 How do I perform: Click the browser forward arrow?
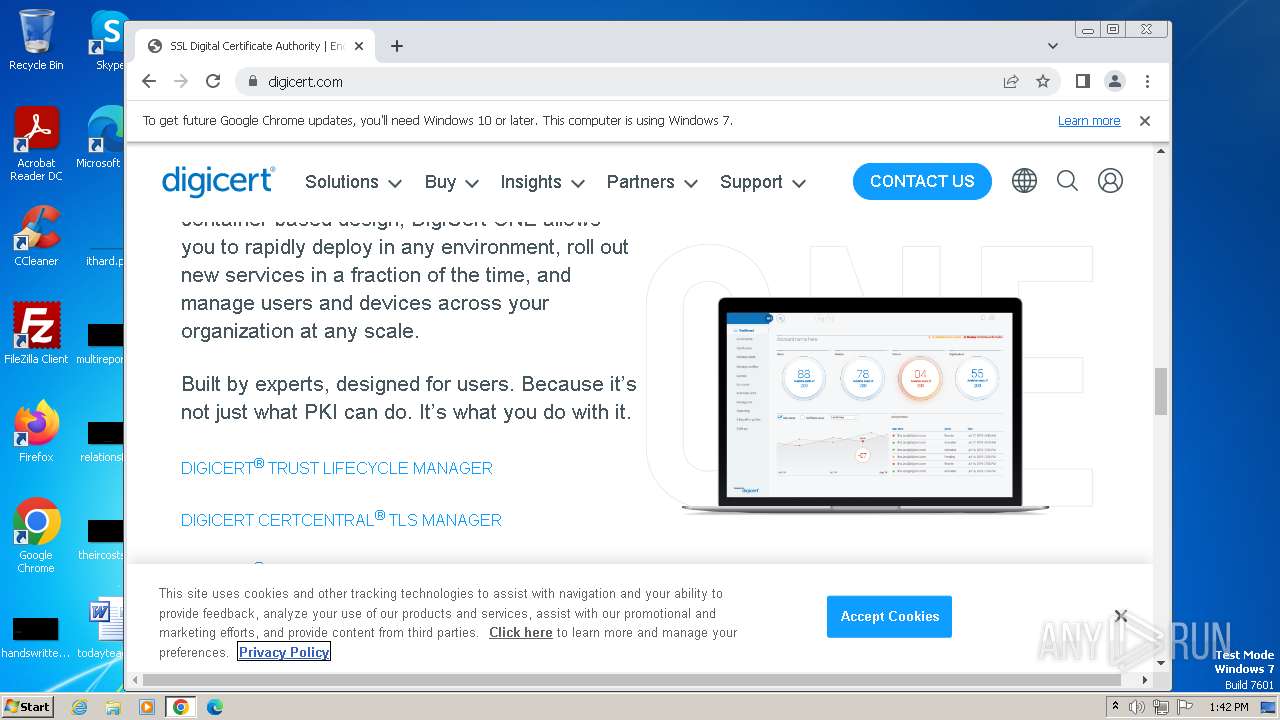pyautogui.click(x=181, y=81)
